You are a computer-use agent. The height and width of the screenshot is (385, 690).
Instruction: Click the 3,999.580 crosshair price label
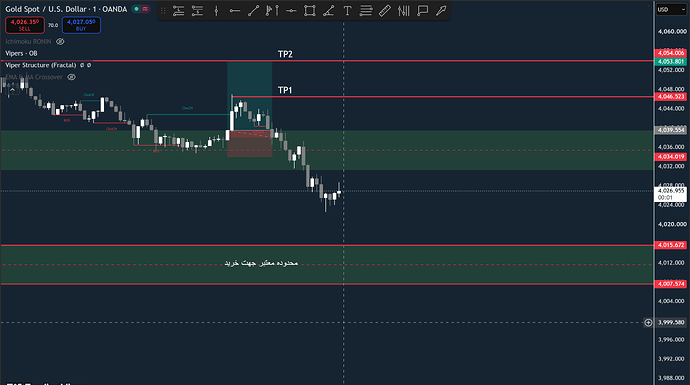tap(671, 322)
